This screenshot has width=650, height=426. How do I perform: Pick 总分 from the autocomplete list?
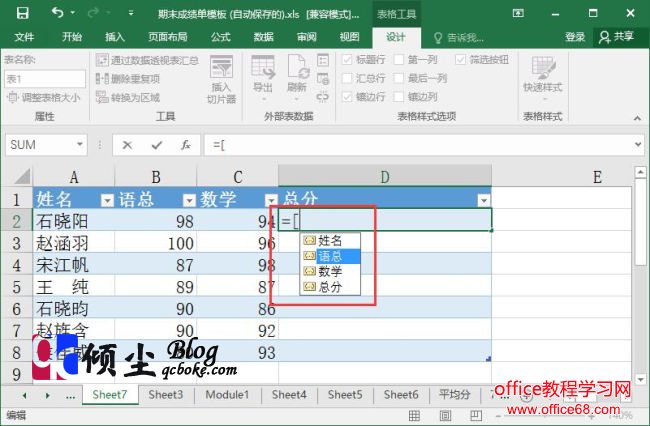click(330, 287)
